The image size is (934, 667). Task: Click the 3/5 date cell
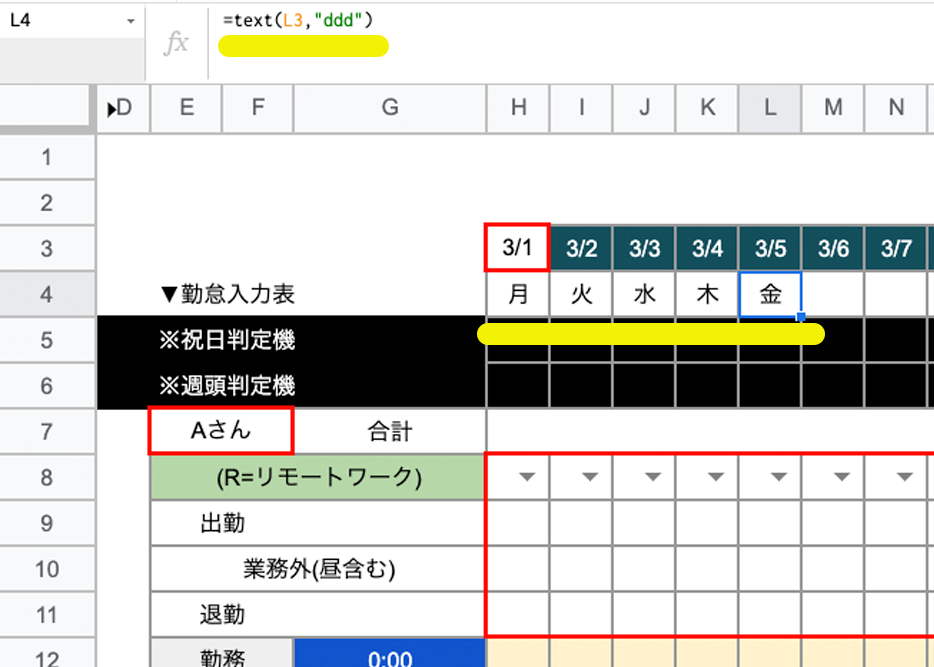click(x=770, y=248)
